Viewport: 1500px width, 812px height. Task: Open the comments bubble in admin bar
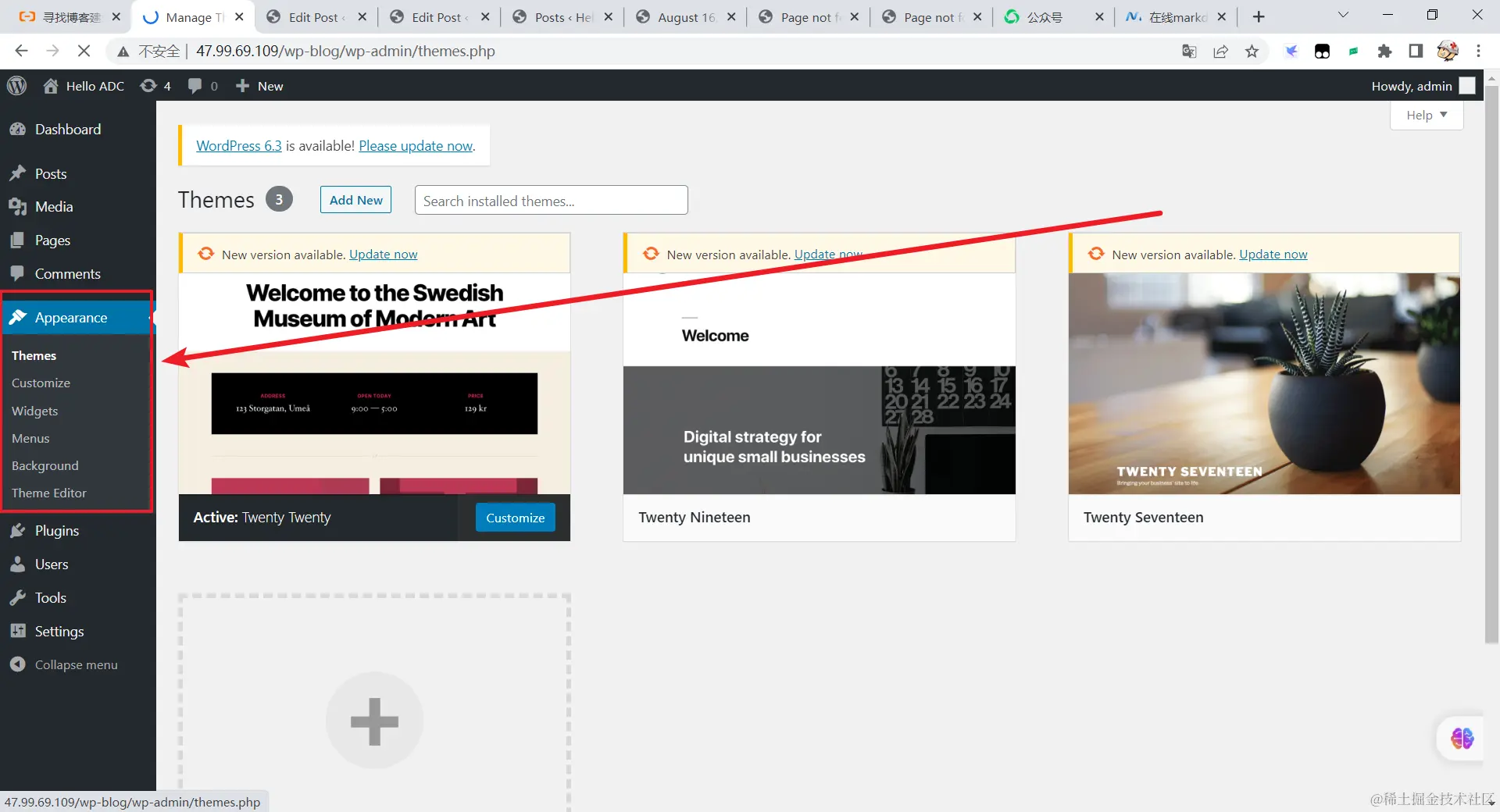(x=202, y=86)
